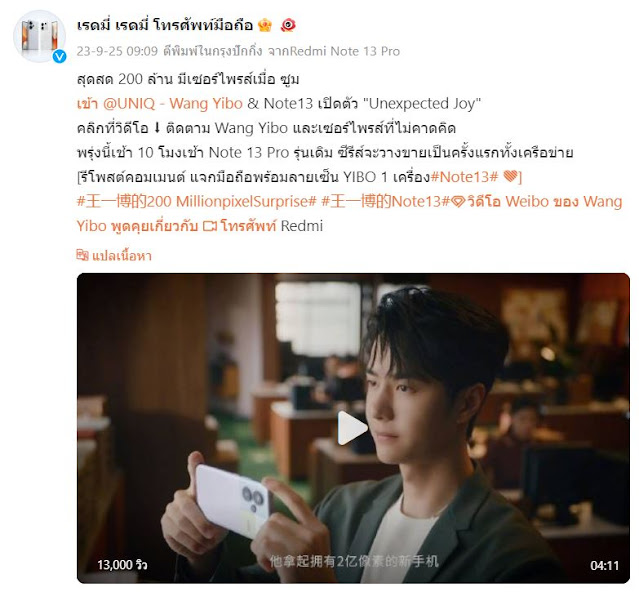The image size is (639, 592).
Task: Click the heart emoji after #Note13#
Action: pyautogui.click(x=510, y=177)
